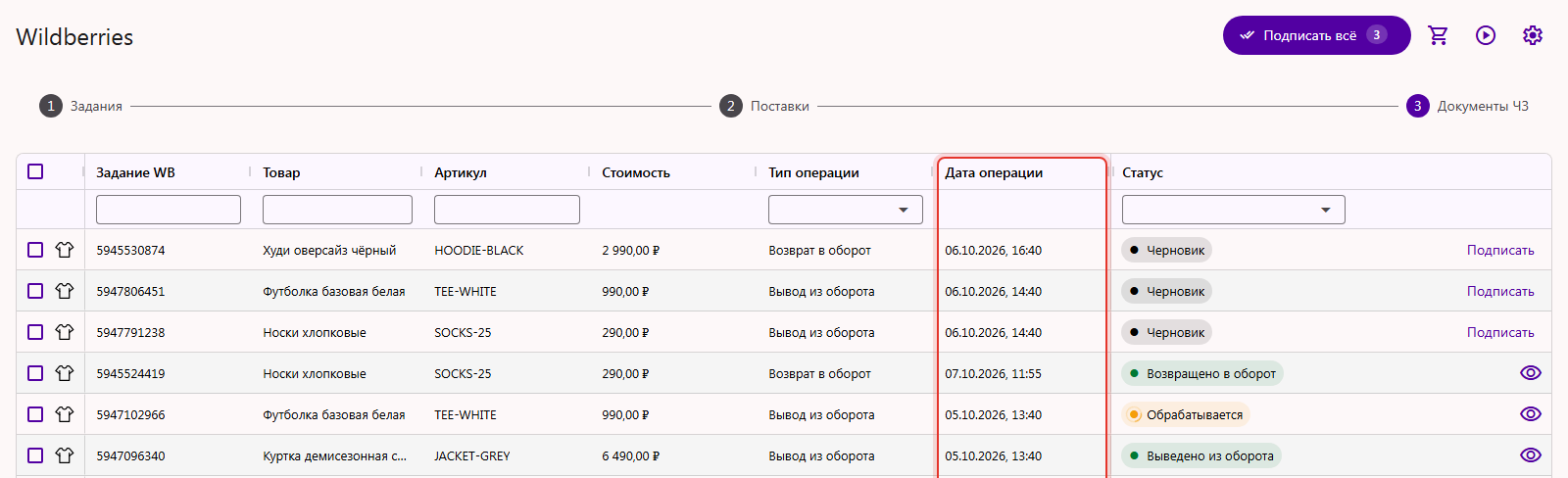Viewport: 1568px width, 478px height.
Task: View document for task 5947102966 via eye icon
Action: (1530, 414)
